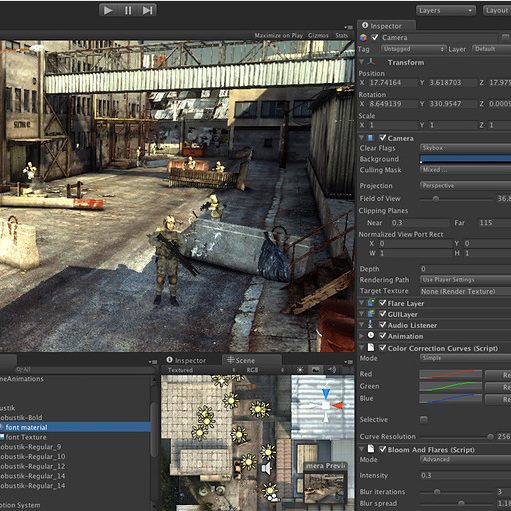The height and width of the screenshot is (511, 511).
Task: Disable Color Correction Curves script checkbox
Action: click(383, 348)
